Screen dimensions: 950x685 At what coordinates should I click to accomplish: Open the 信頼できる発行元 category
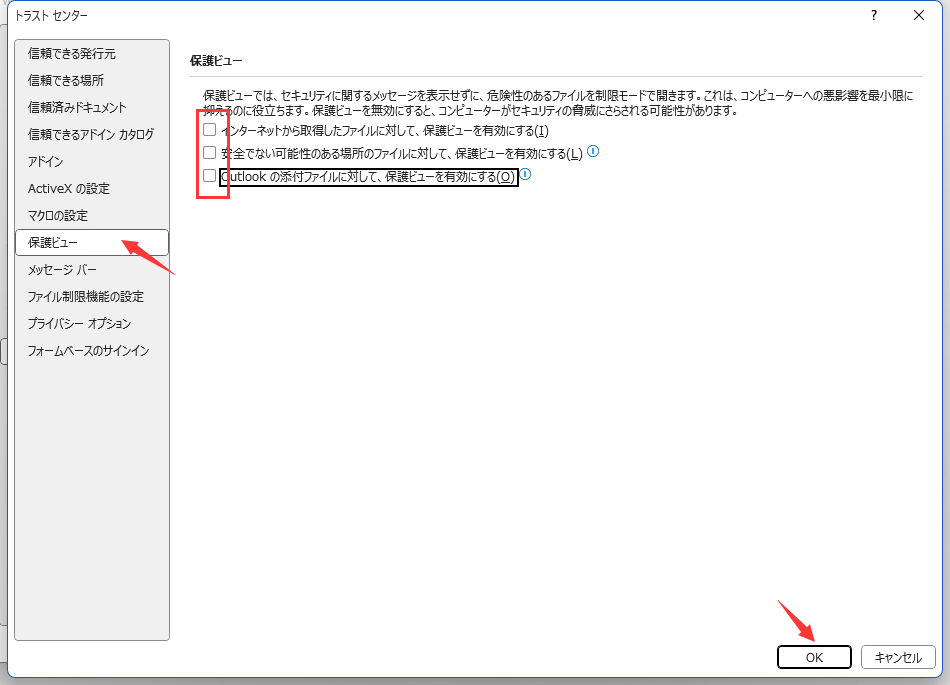pos(72,53)
